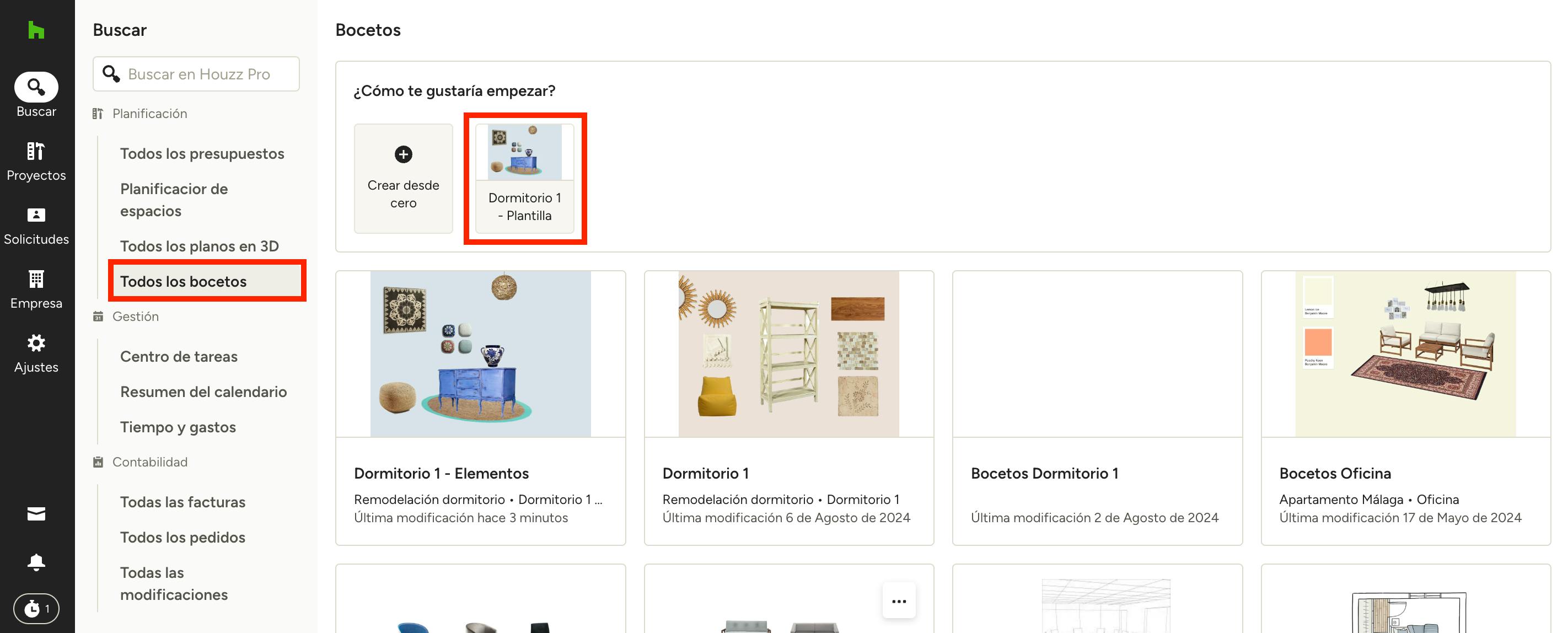Image resolution: width=1568 pixels, height=633 pixels.
Task: Go to Centro de tareas
Action: coord(178,356)
